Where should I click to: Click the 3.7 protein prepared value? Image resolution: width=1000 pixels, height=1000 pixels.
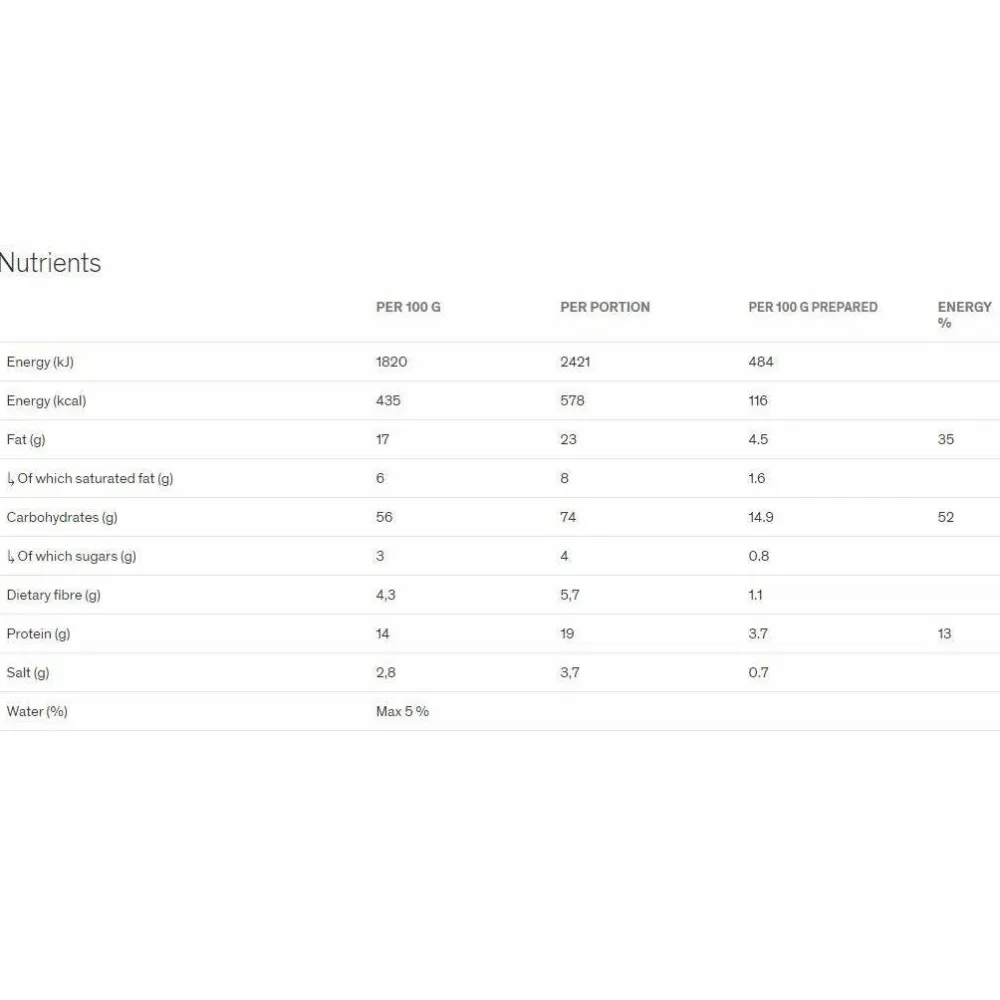pyautogui.click(x=758, y=634)
